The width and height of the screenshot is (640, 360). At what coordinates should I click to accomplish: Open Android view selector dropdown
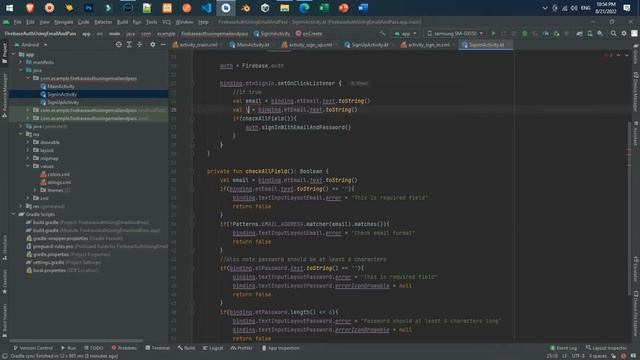click(31, 44)
